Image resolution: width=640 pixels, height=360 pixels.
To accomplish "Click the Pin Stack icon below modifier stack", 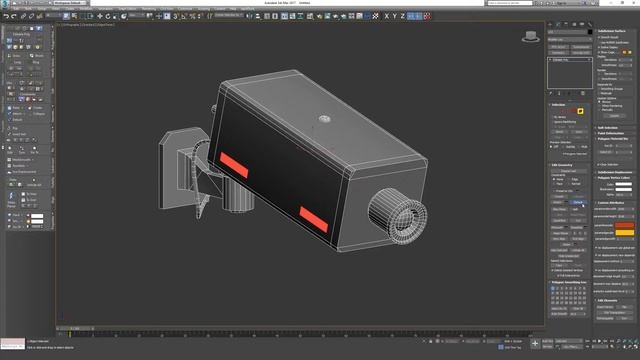I will (551, 93).
